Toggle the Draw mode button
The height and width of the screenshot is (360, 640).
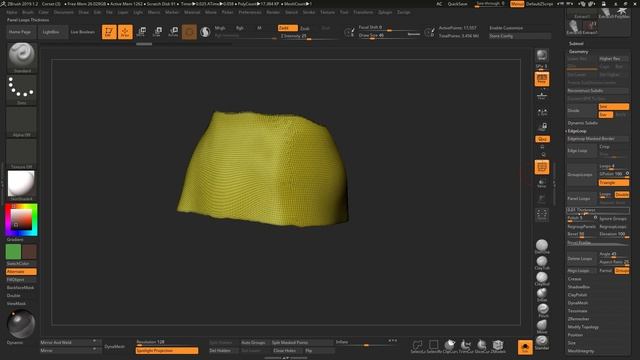tap(125, 32)
